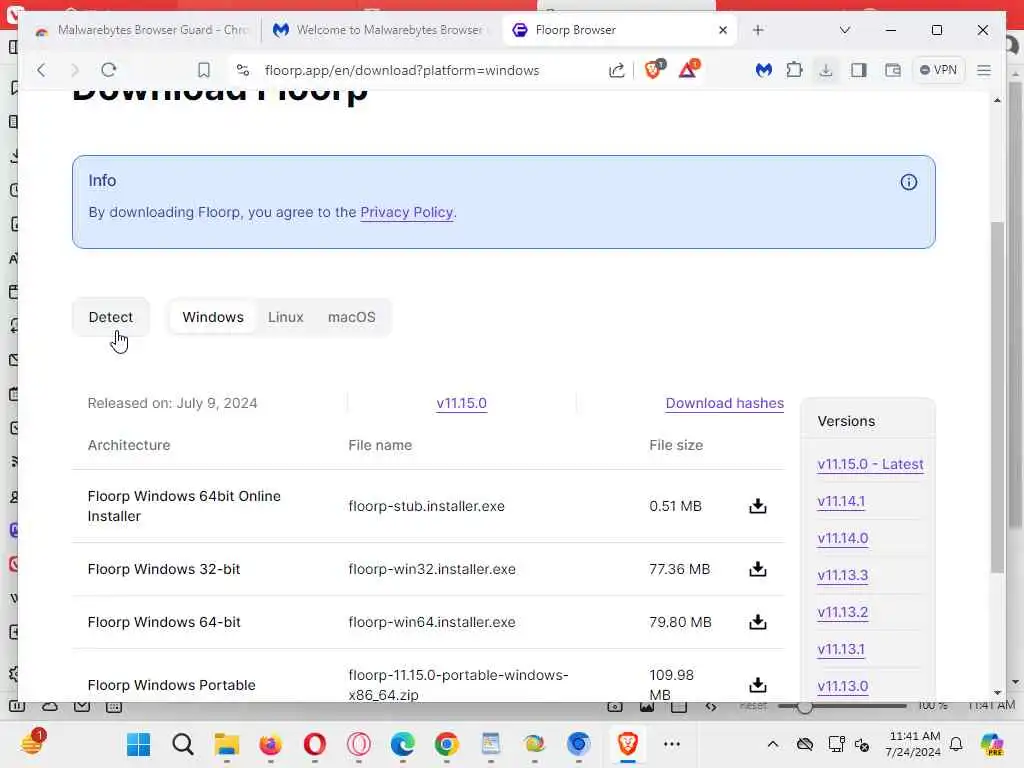Open the notification bell
The width and height of the screenshot is (1024, 768).
956,744
